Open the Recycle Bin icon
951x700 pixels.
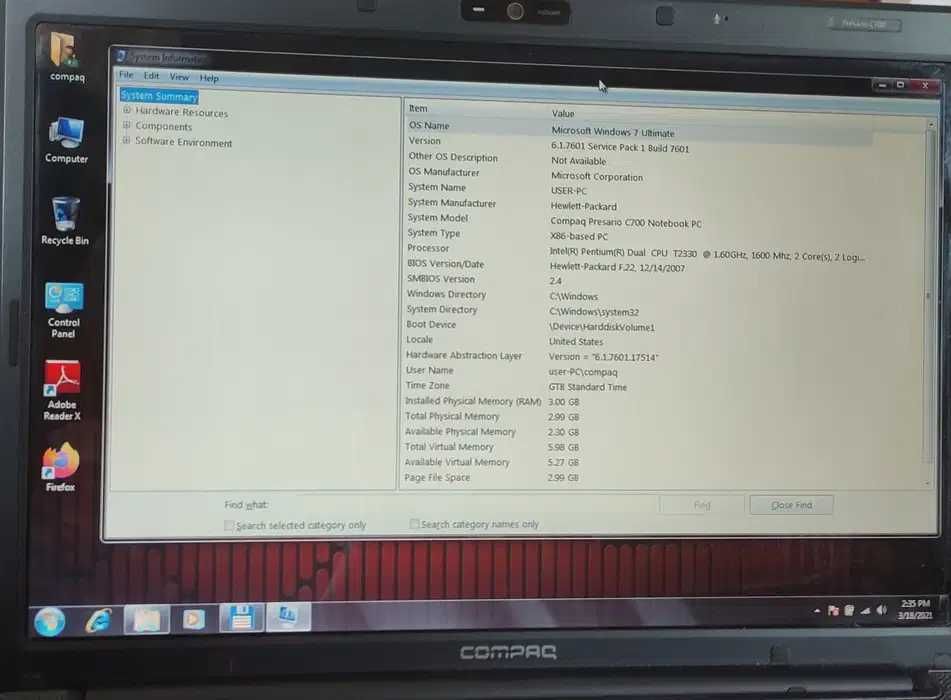pos(65,221)
